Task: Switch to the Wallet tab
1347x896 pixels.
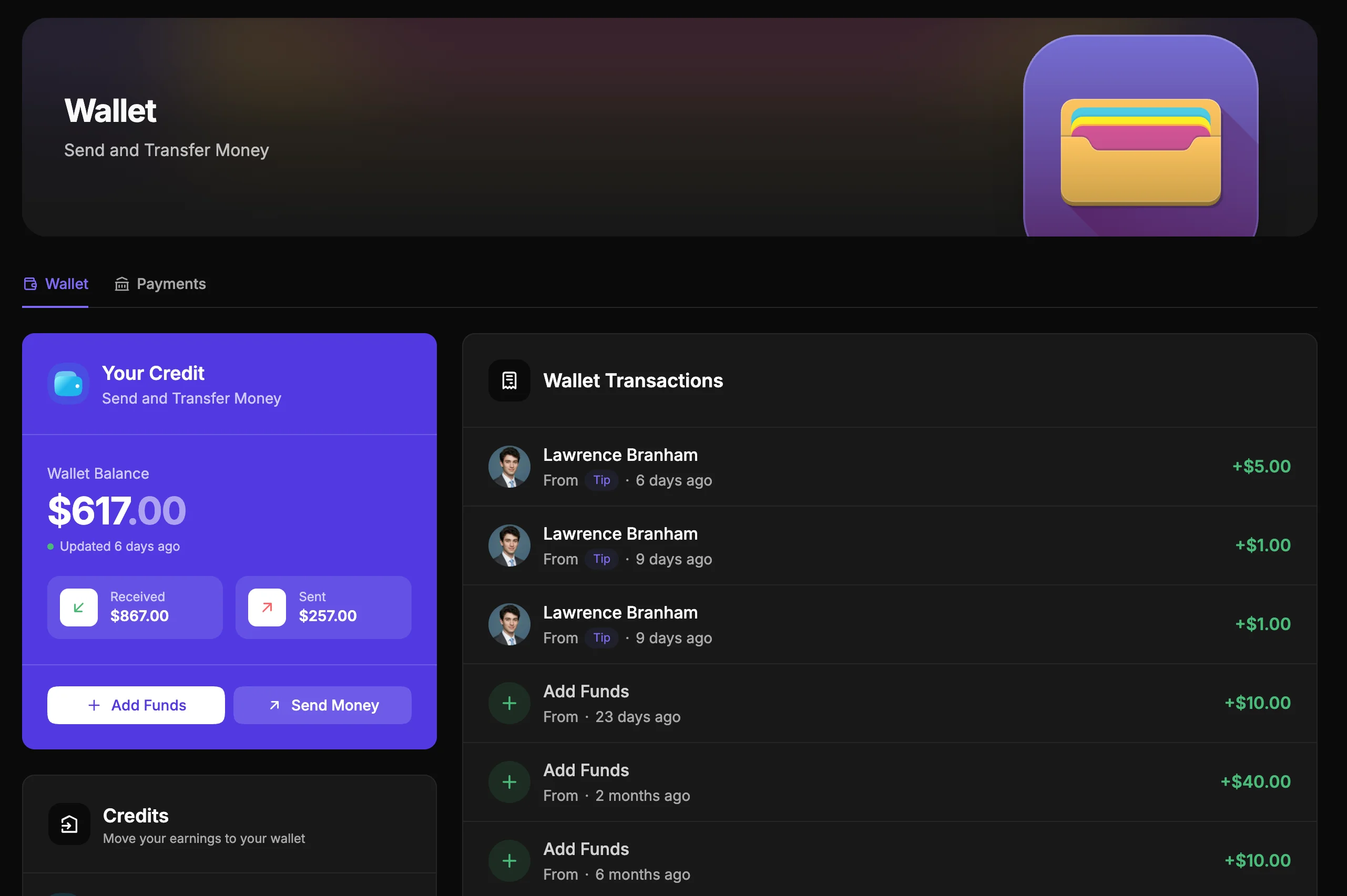Action: (55, 284)
